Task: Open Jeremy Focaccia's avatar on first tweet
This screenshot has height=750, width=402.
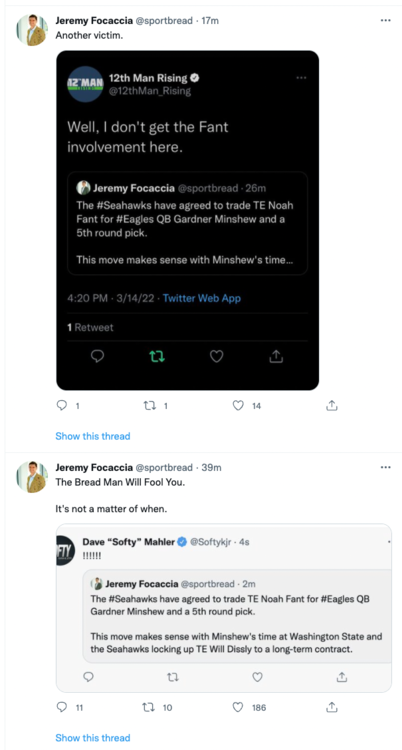Action: click(32, 30)
